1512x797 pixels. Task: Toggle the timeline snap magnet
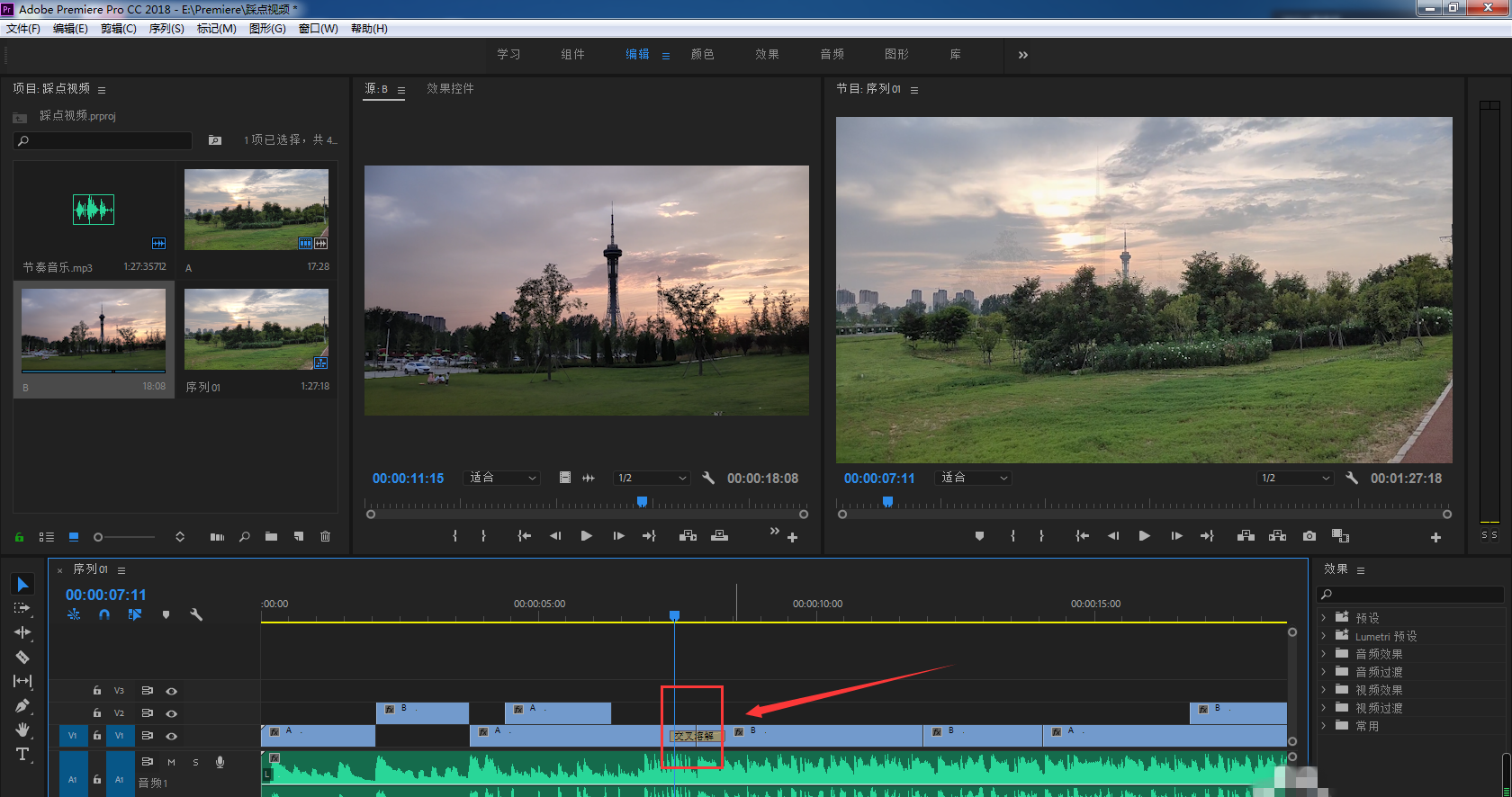pyautogui.click(x=104, y=614)
